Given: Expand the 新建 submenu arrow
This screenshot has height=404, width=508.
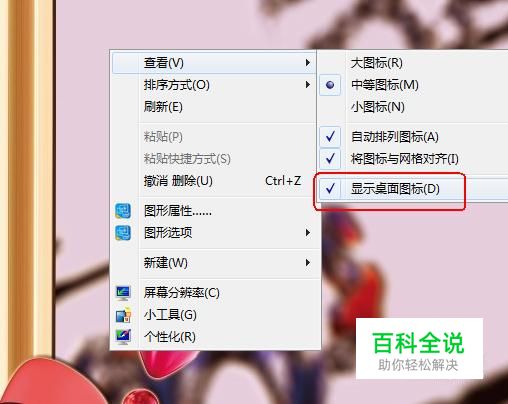Looking at the screenshot, I should tap(307, 263).
